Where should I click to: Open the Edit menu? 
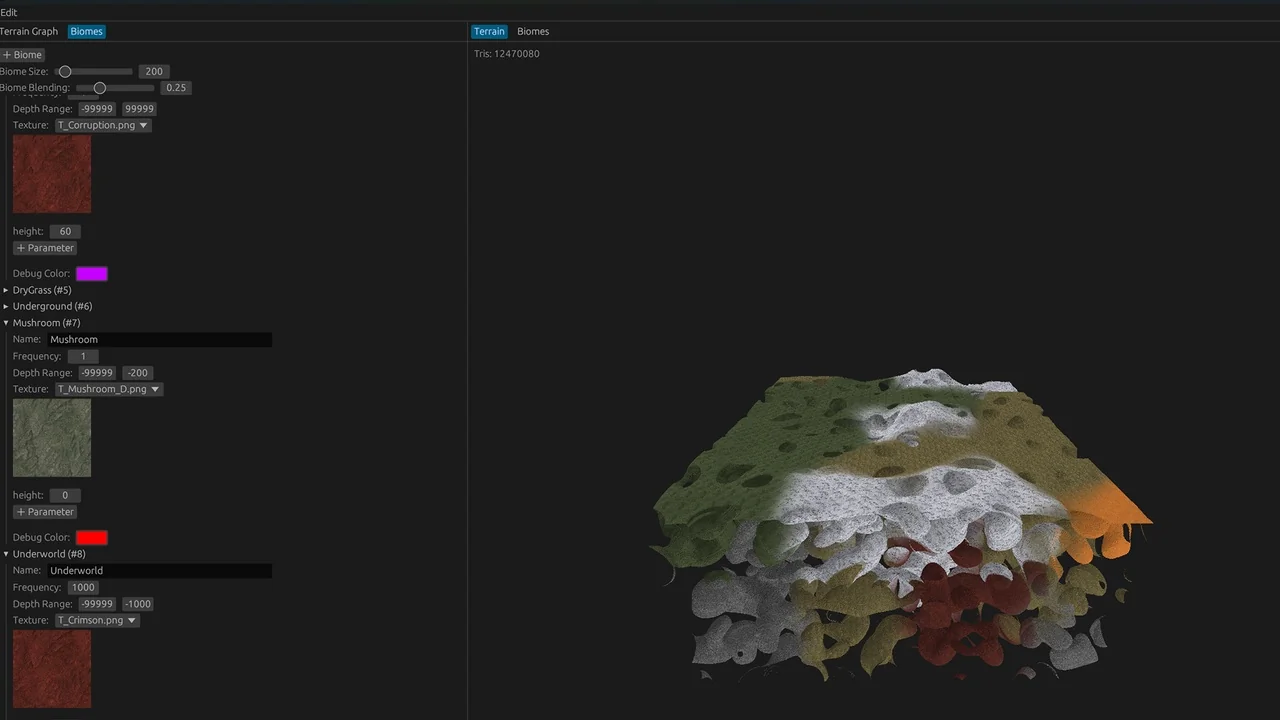click(x=9, y=13)
